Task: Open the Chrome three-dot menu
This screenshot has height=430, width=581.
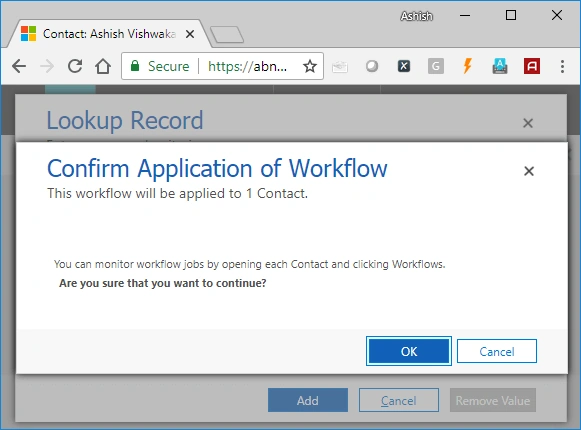Action: point(562,66)
